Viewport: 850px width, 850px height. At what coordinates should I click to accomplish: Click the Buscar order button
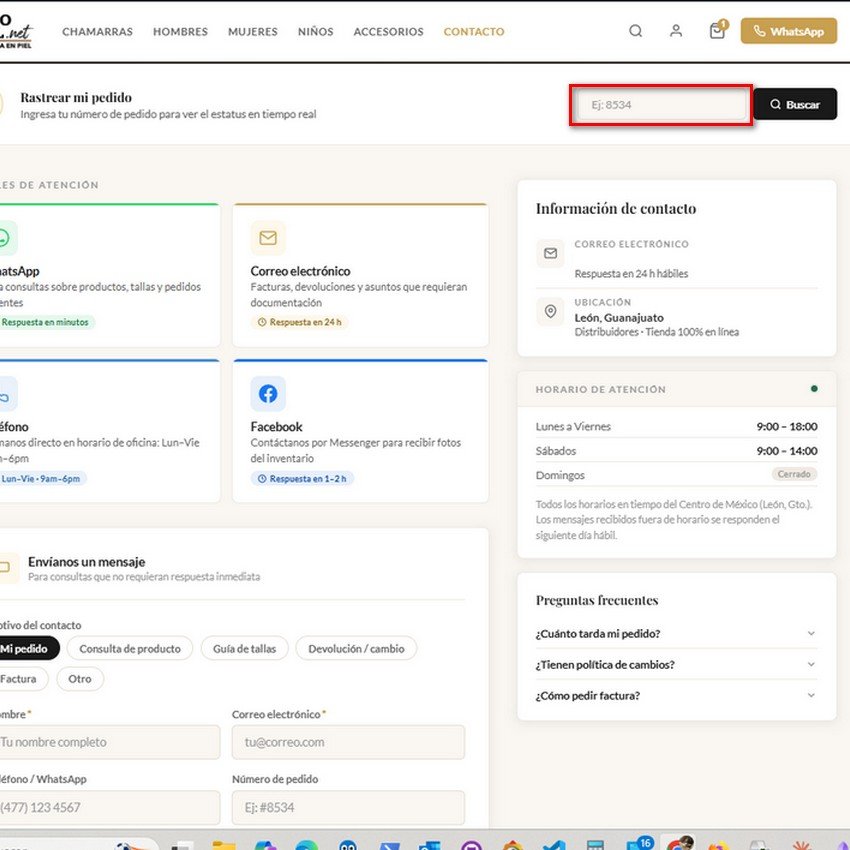coord(795,104)
